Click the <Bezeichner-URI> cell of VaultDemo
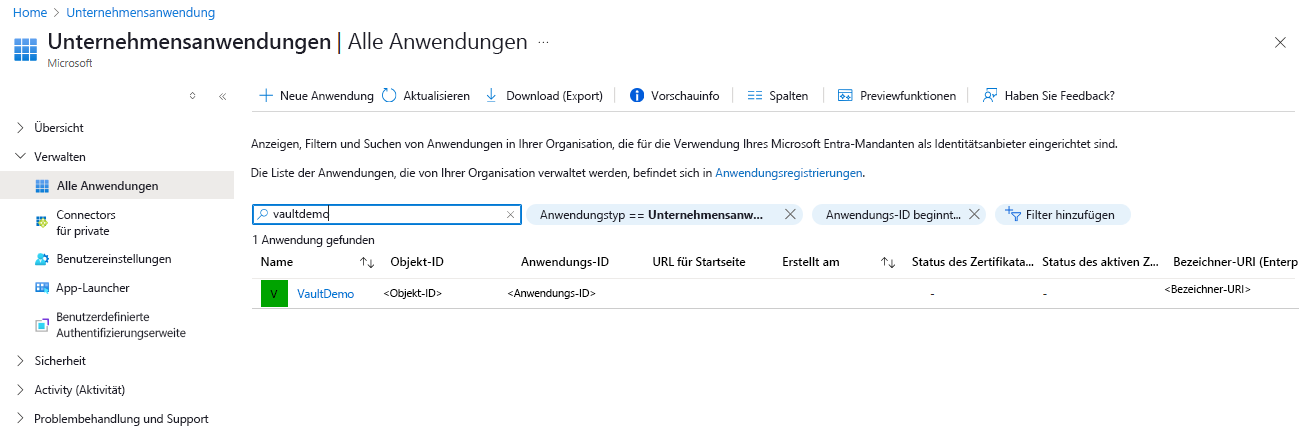 [1208, 289]
